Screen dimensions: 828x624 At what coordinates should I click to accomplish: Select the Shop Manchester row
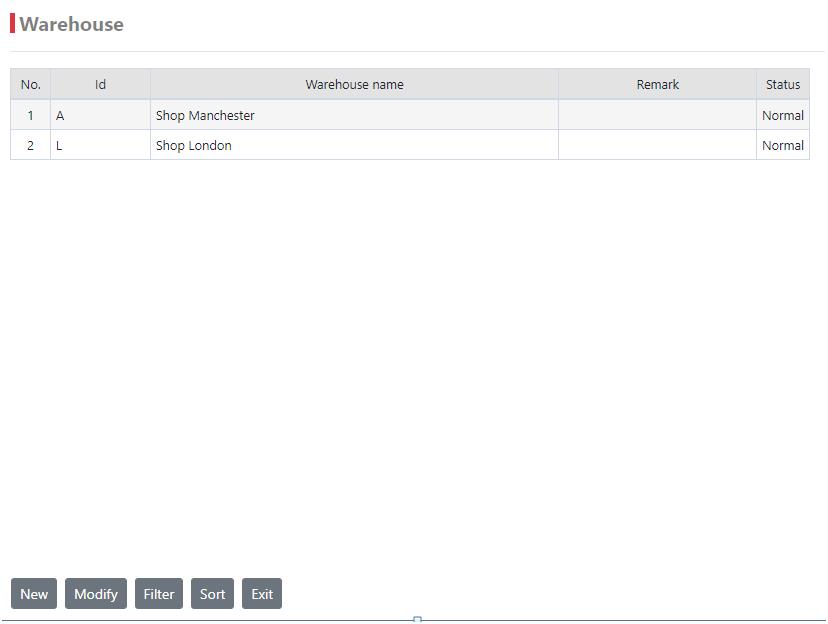(410, 115)
